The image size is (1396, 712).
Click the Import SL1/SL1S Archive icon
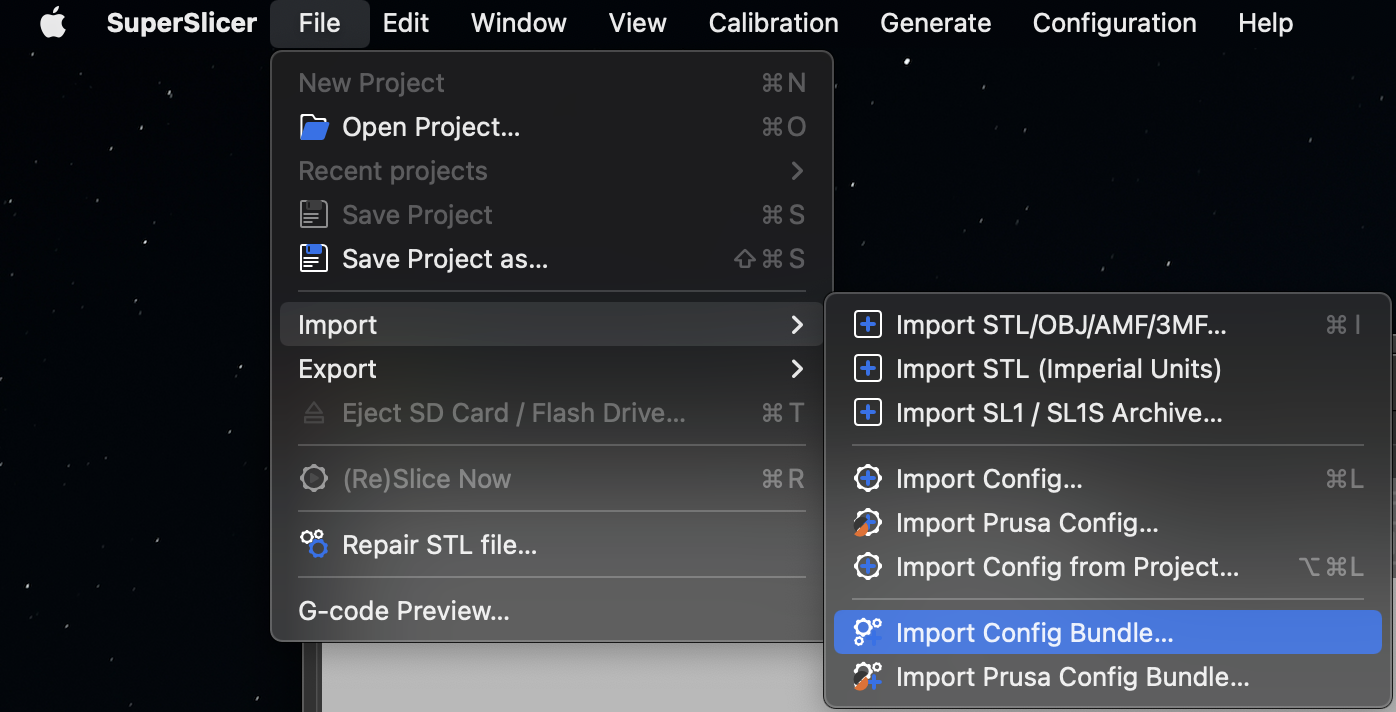click(867, 412)
